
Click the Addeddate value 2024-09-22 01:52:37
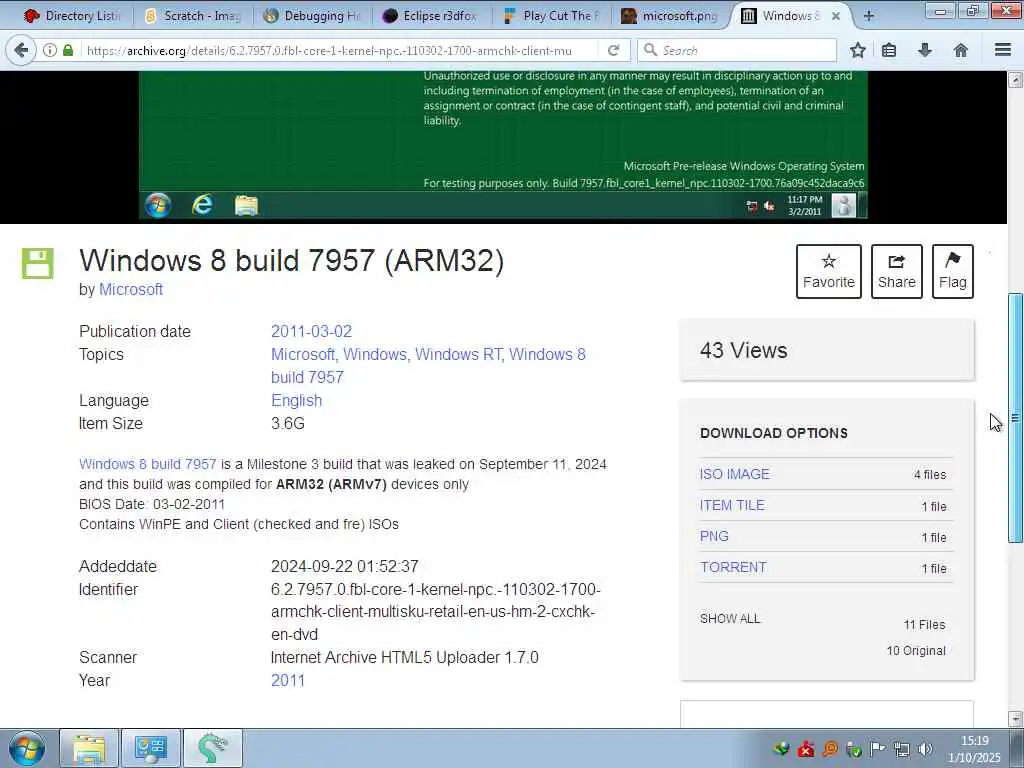[345, 566]
